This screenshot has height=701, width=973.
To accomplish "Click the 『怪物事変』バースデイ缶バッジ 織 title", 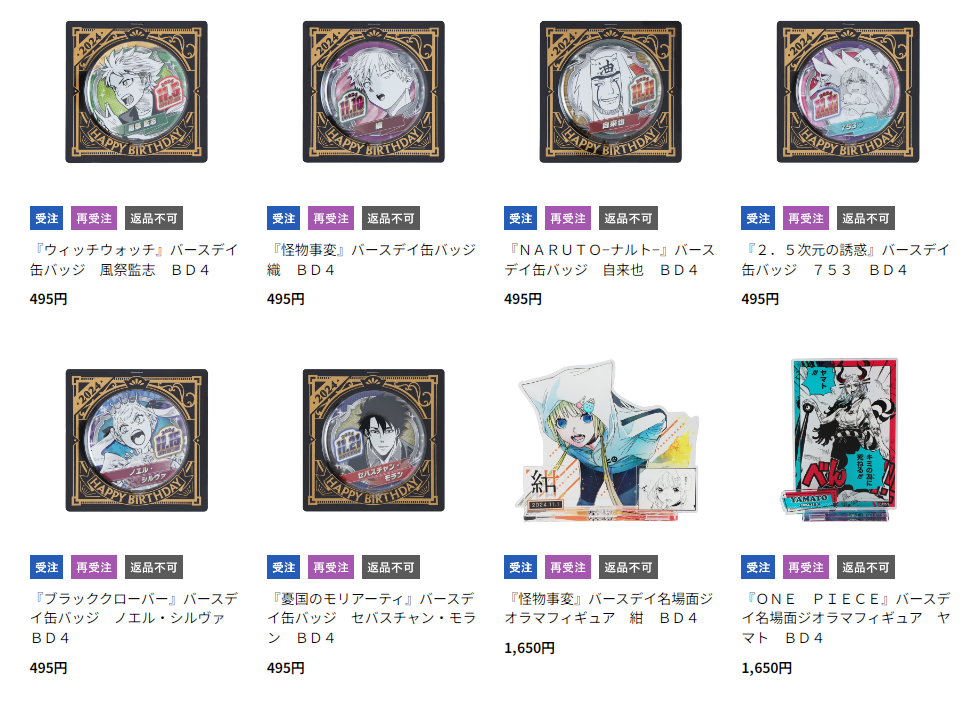I will 372,260.
